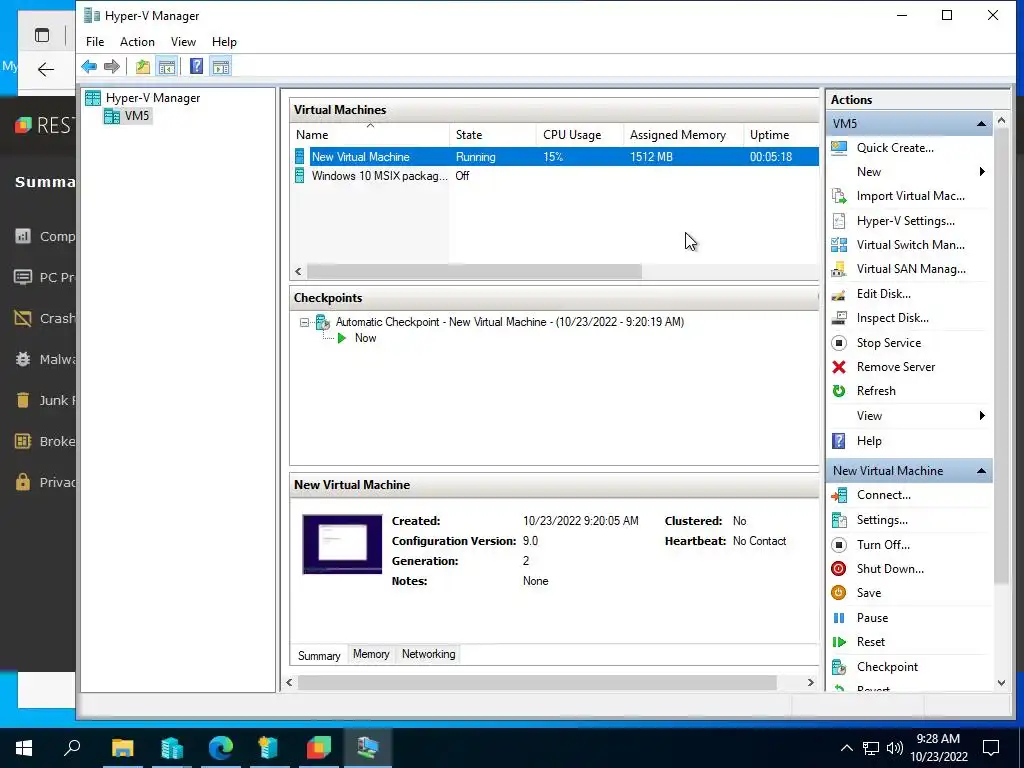Click Inspect Disk action
This screenshot has height=768, width=1024.
[x=892, y=318]
